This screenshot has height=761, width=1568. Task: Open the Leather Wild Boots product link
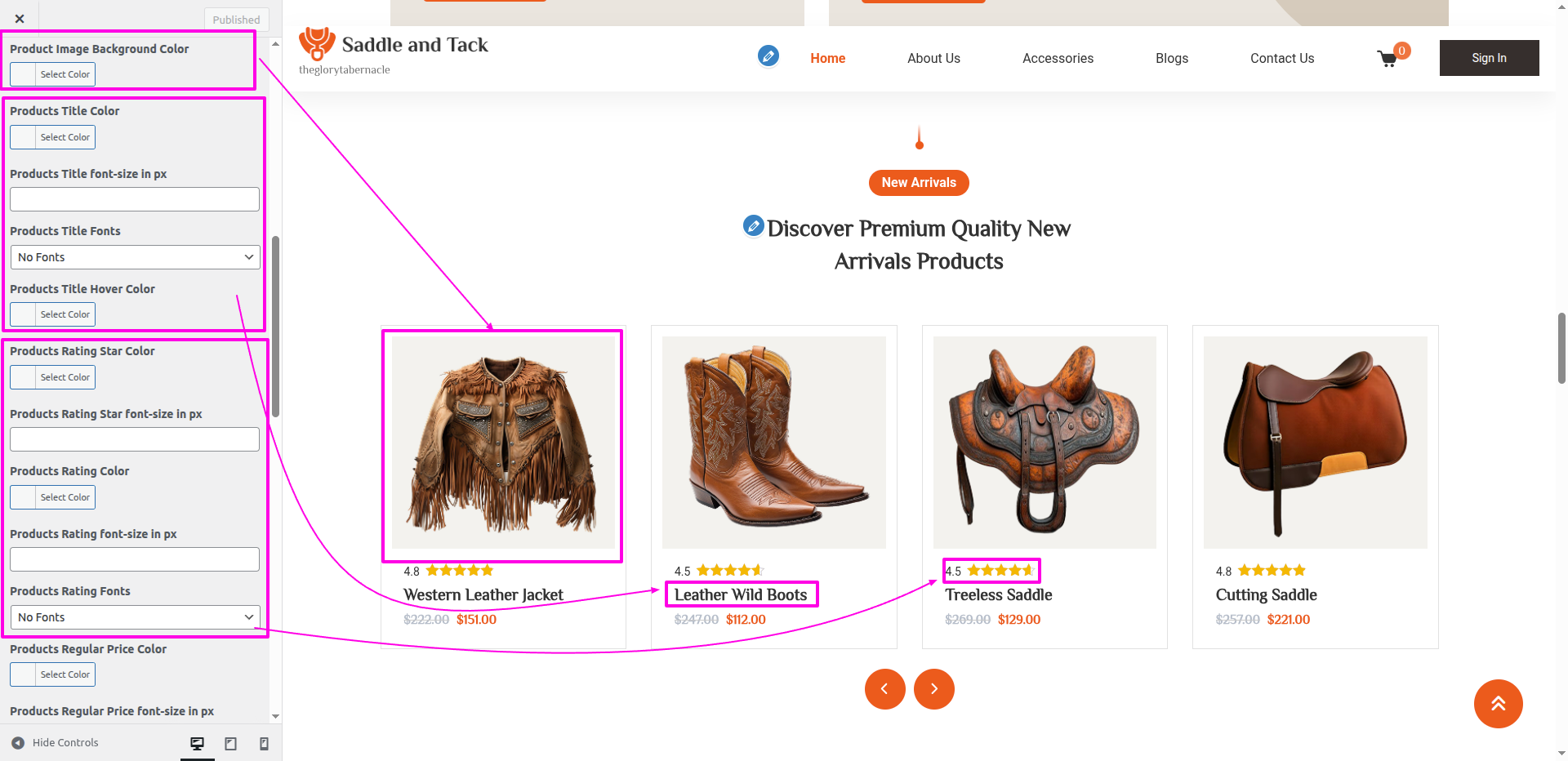coord(740,595)
